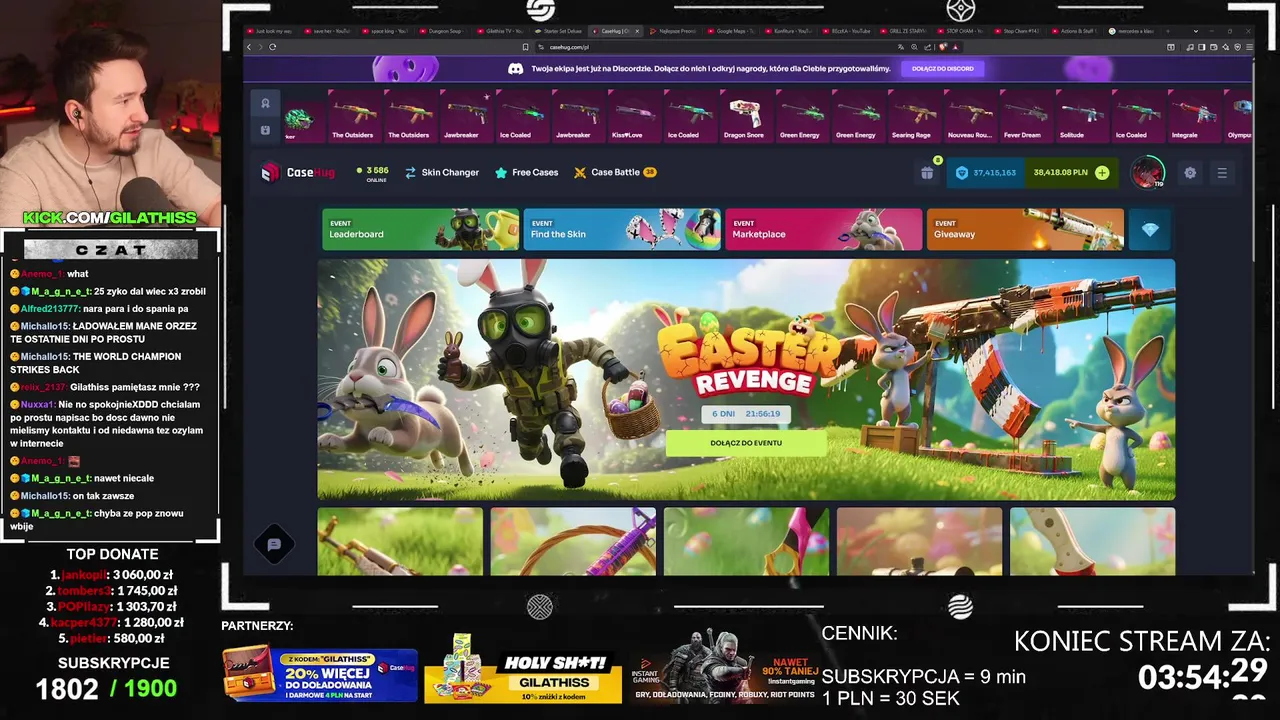Open the Leaderboard event banner
1280x720 pixels.
tap(420, 229)
